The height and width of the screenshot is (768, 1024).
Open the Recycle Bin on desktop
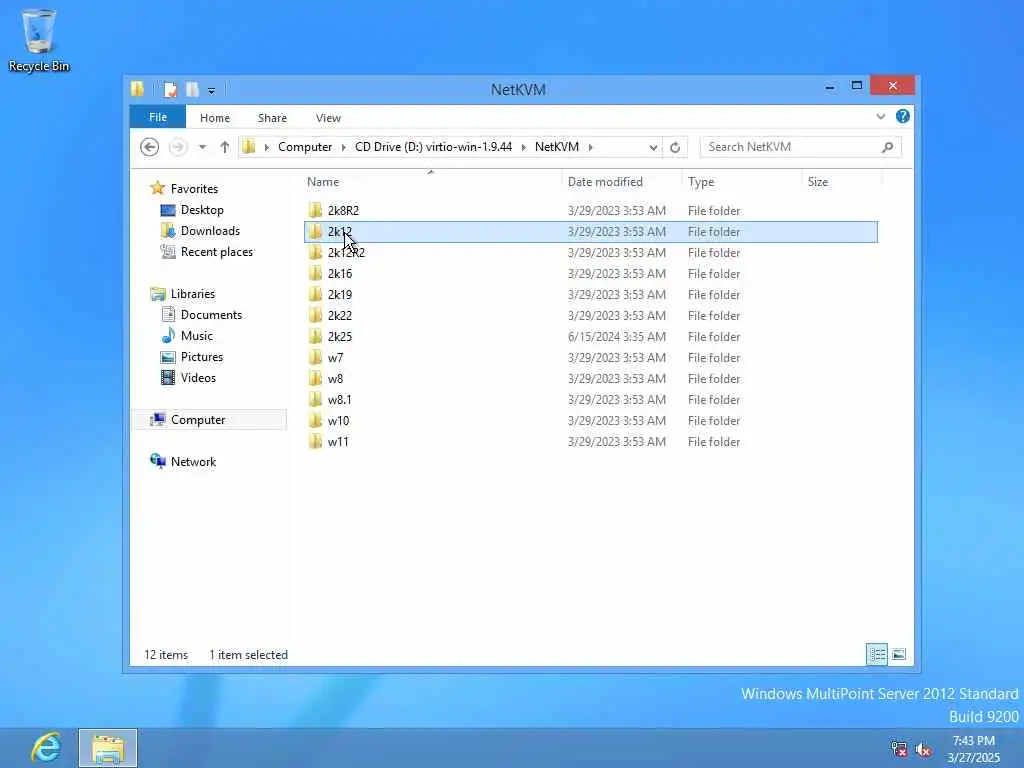(39, 39)
